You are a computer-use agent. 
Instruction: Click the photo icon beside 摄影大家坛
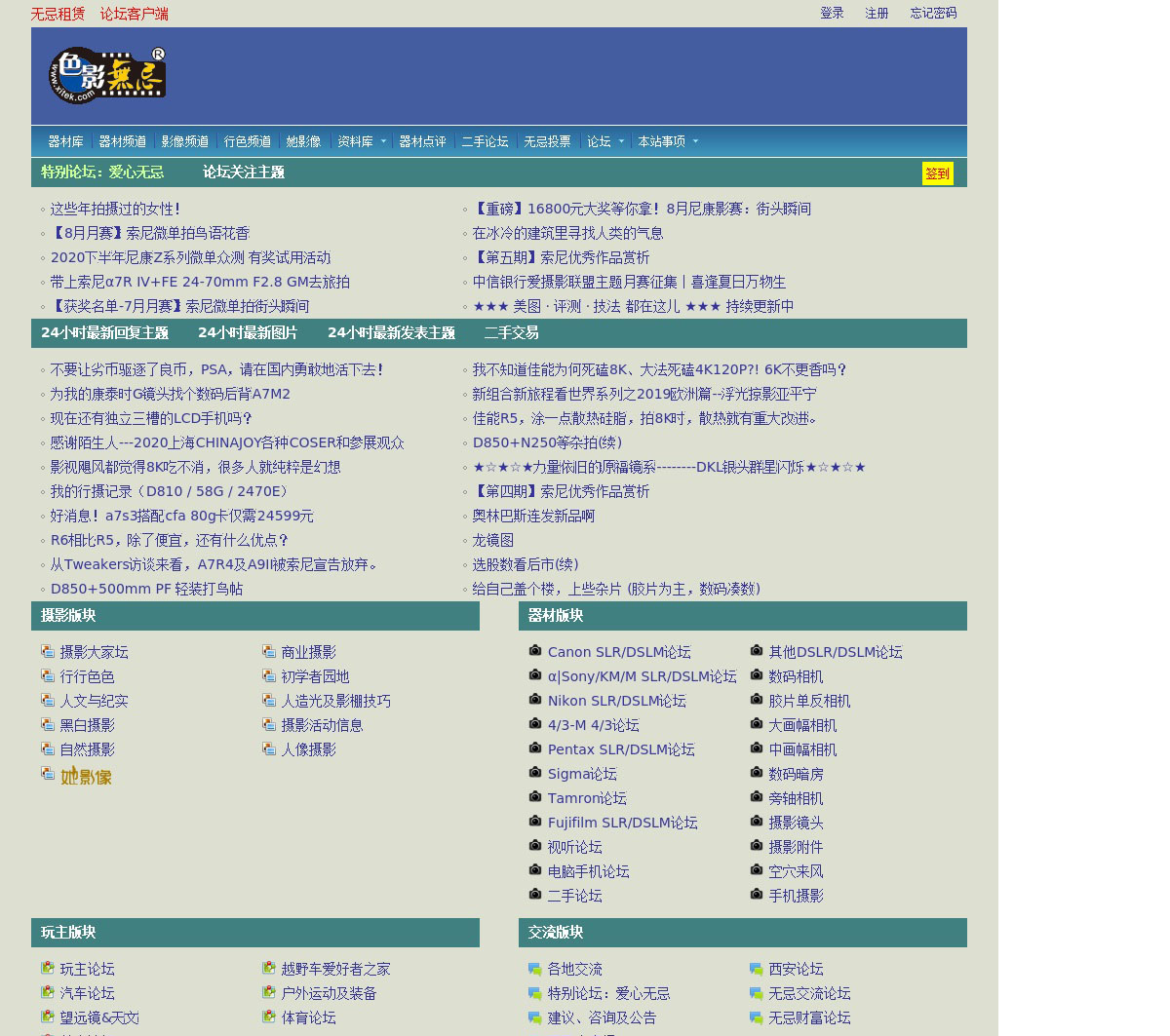click(48, 651)
